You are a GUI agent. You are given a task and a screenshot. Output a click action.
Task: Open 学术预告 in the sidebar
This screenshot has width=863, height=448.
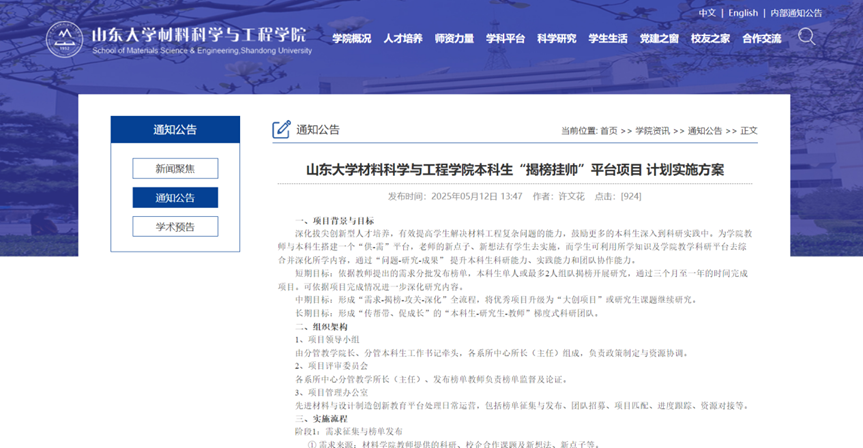click(x=175, y=226)
